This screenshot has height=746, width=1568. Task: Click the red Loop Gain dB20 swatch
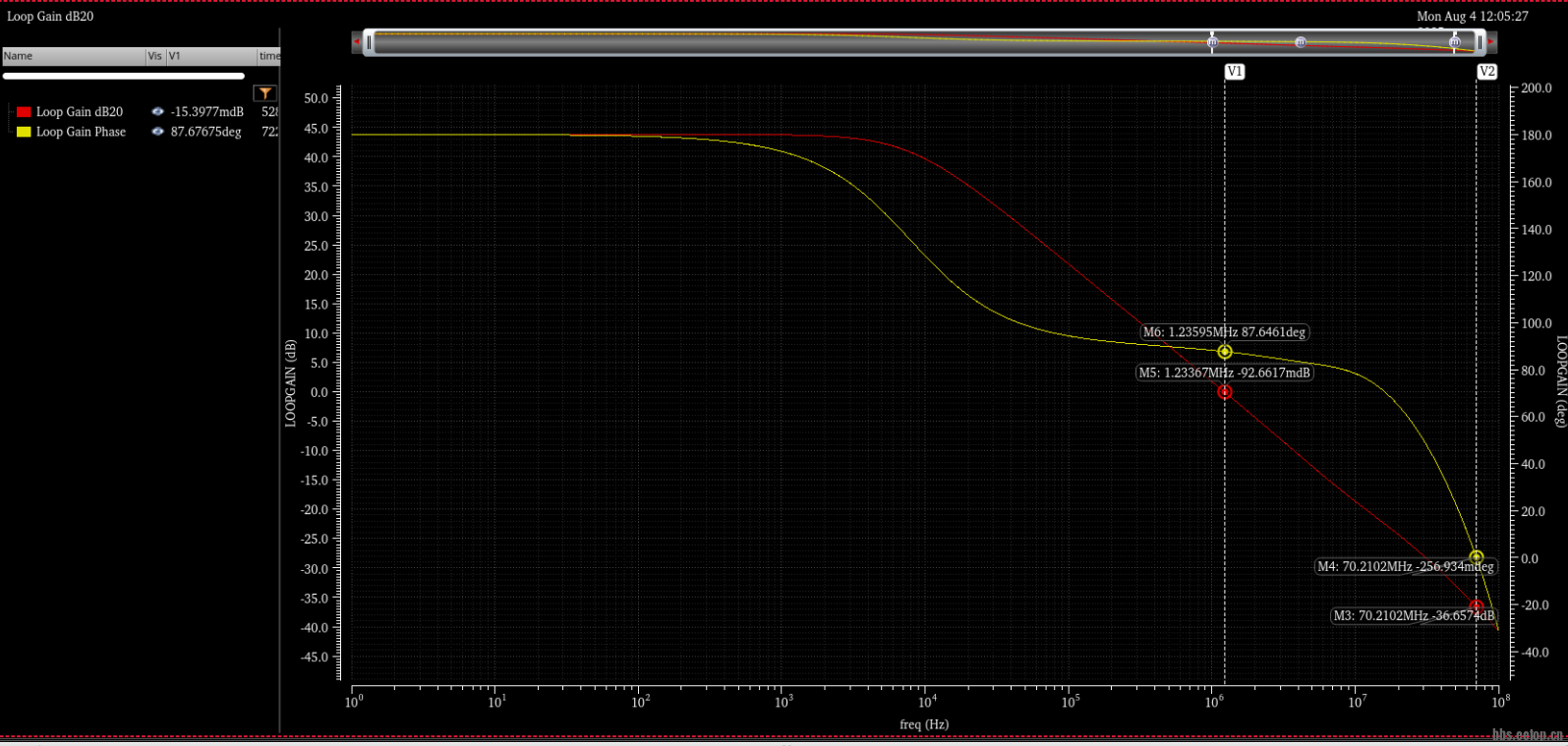[24, 112]
